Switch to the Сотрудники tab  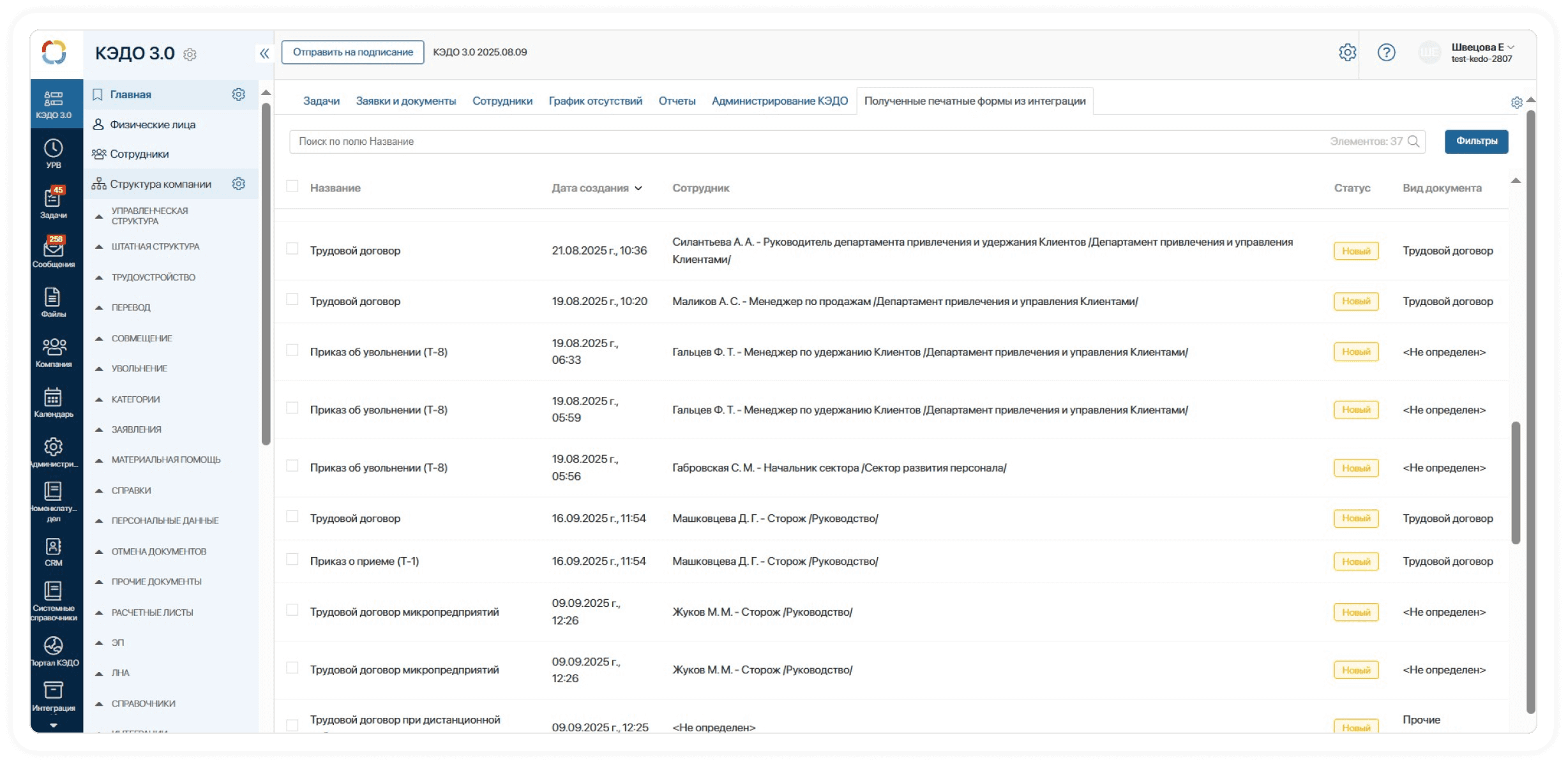[502, 101]
